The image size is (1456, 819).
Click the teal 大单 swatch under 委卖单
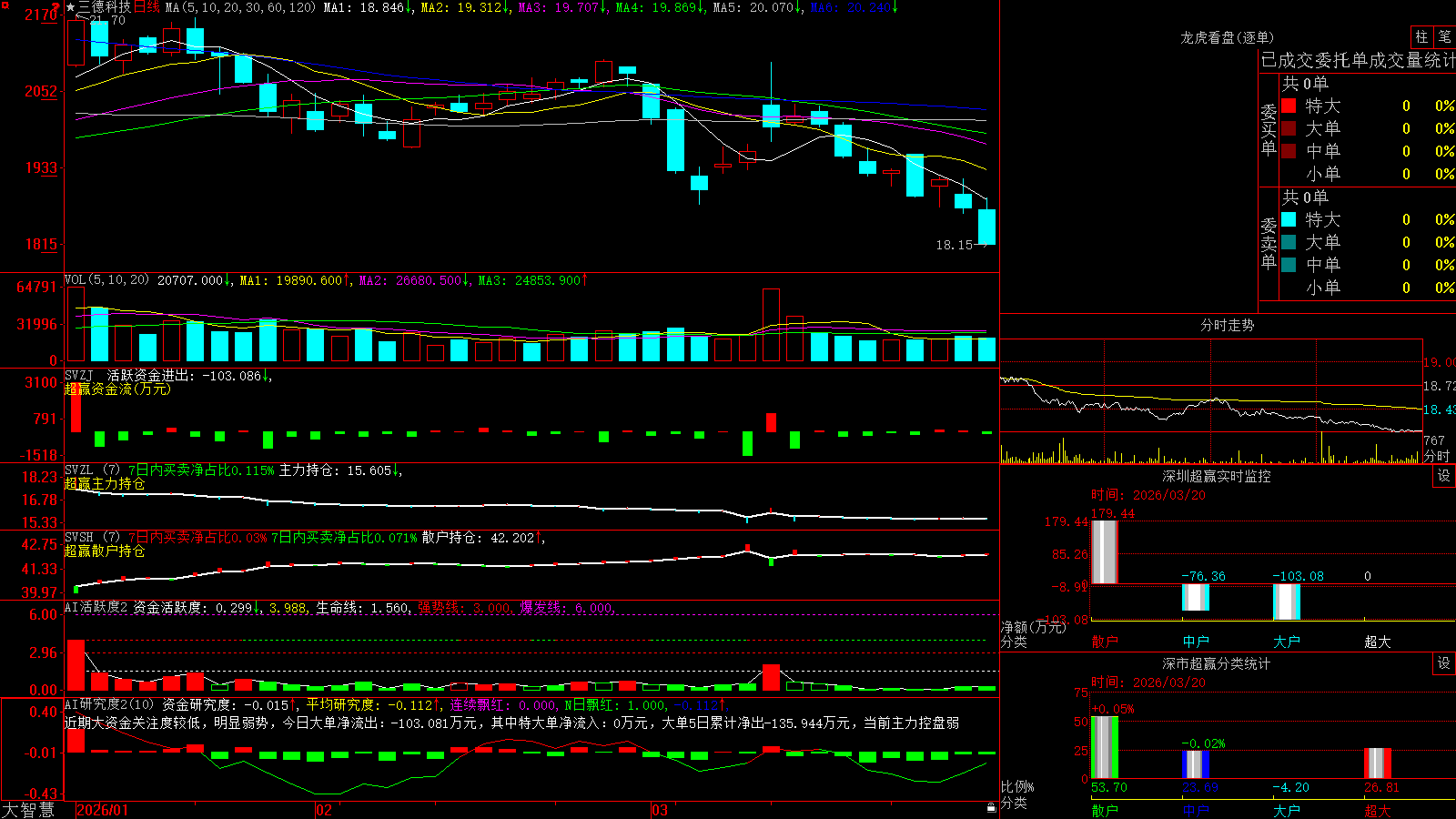(x=1289, y=242)
